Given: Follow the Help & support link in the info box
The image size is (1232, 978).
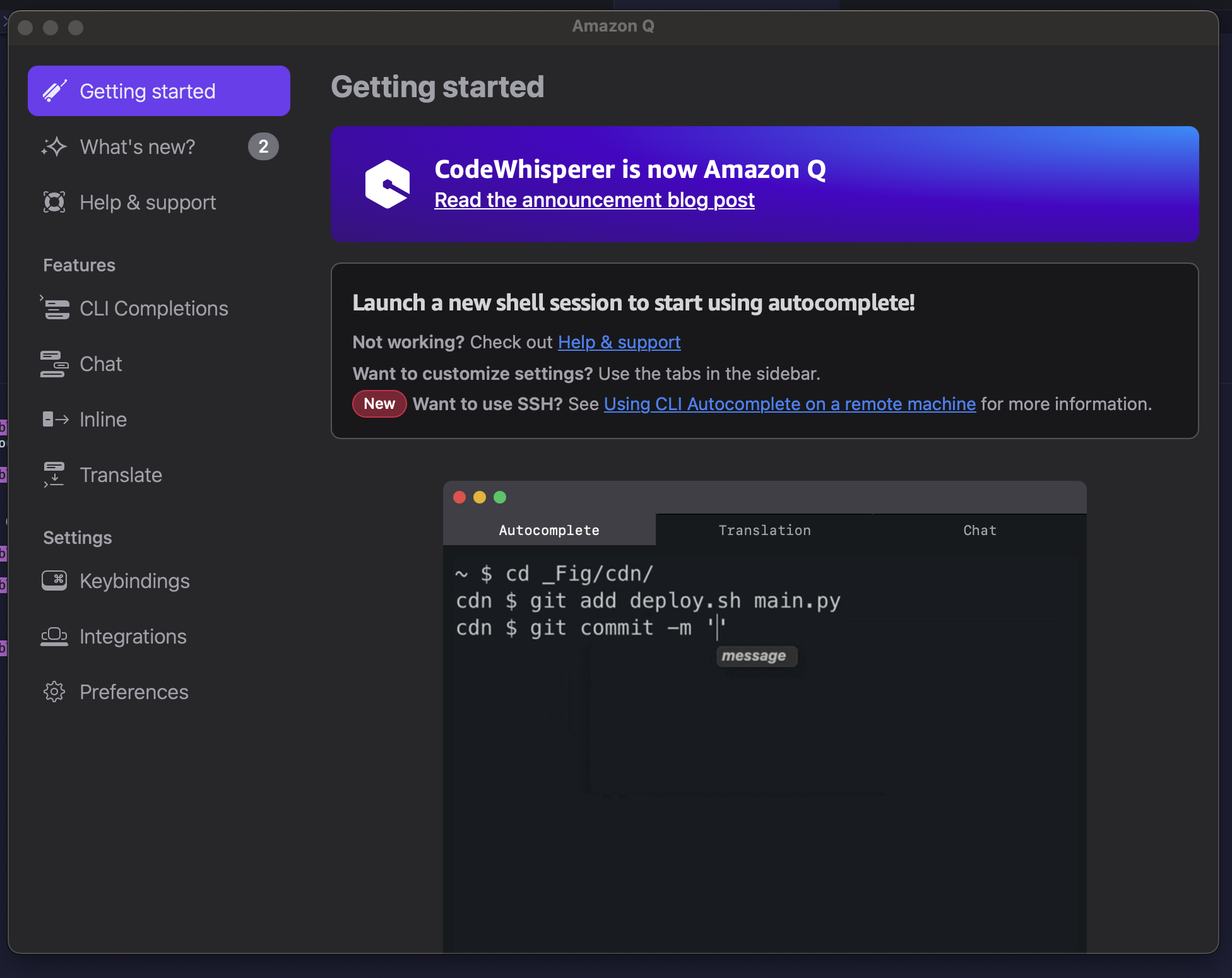Looking at the screenshot, I should point(619,342).
